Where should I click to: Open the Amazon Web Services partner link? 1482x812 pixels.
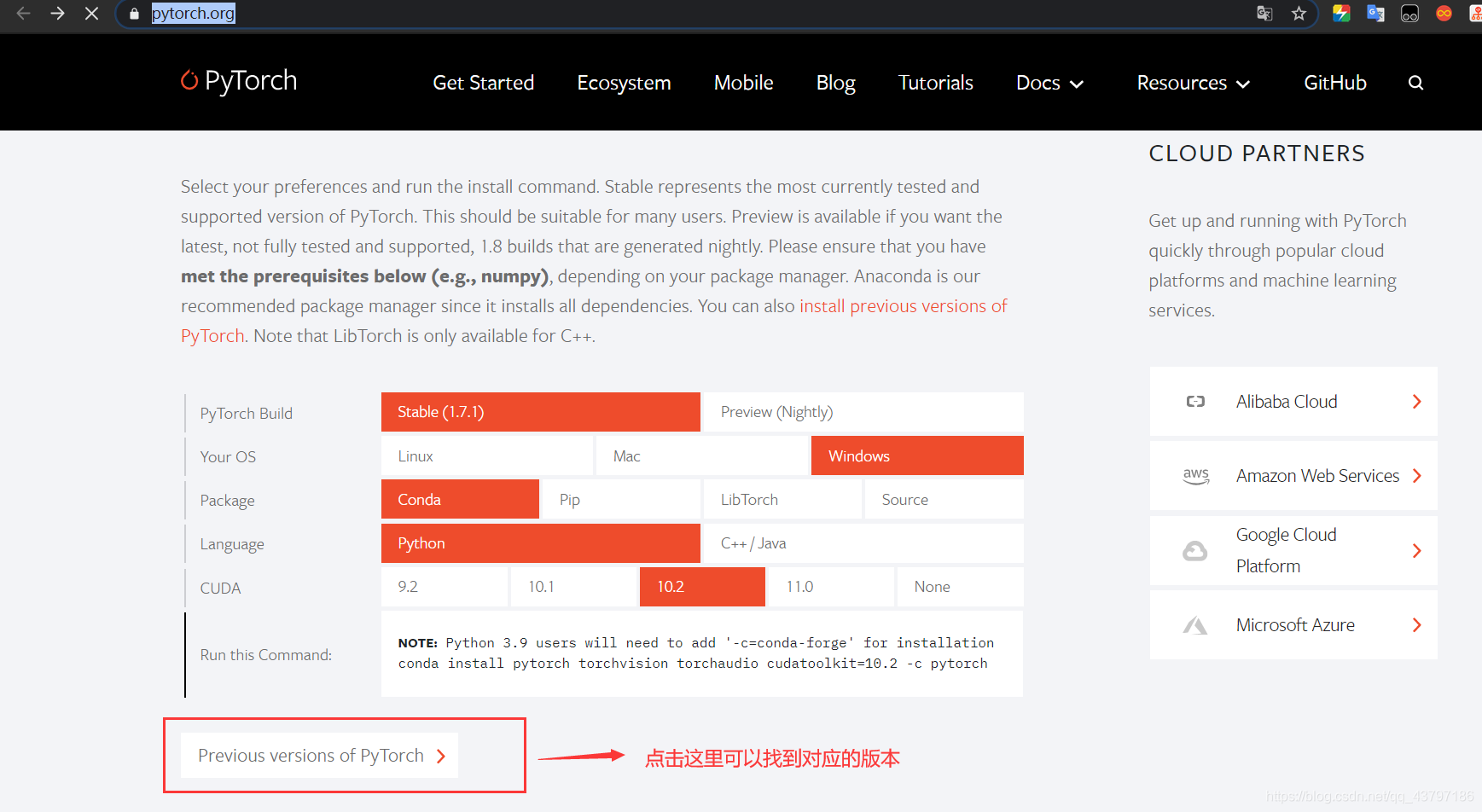(1293, 476)
